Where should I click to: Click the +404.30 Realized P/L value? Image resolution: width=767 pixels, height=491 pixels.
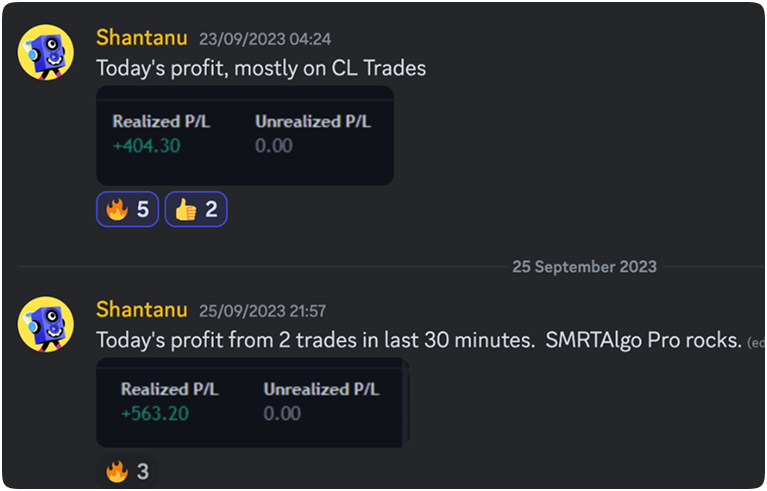[x=146, y=146]
